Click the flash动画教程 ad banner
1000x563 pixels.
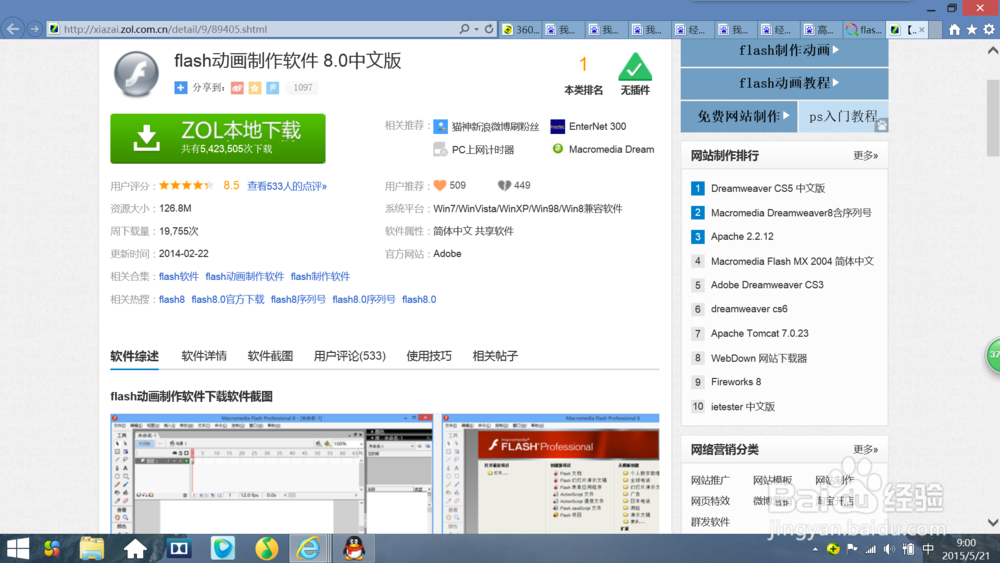pyautogui.click(x=784, y=83)
